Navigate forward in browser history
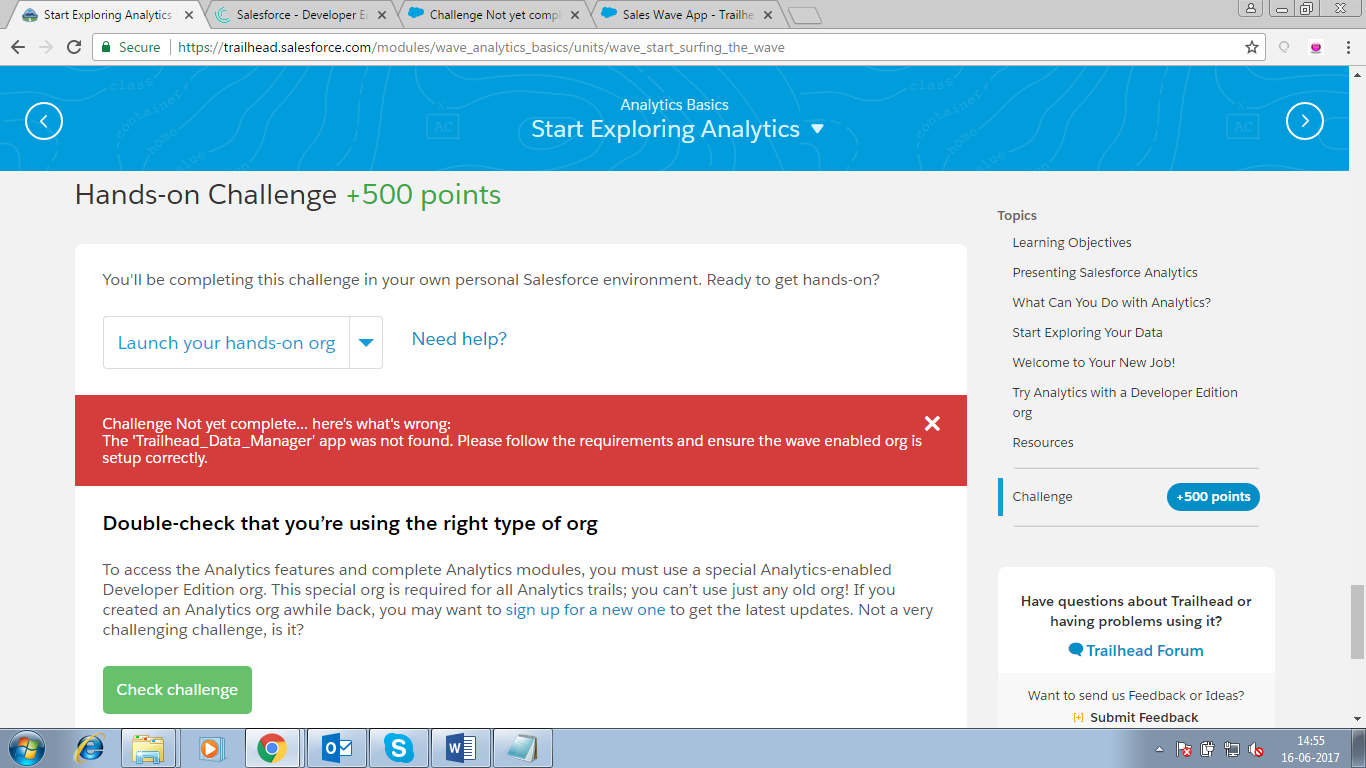The height and width of the screenshot is (768, 1366). pyautogui.click(x=46, y=47)
